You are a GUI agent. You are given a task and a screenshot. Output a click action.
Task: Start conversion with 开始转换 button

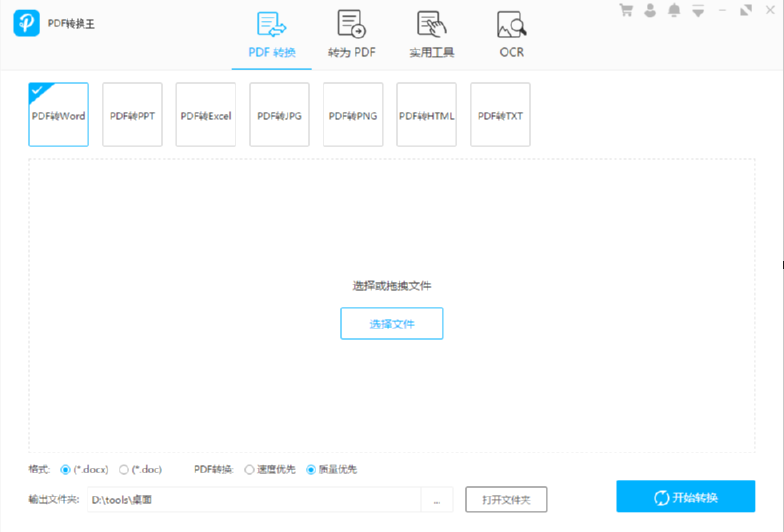point(686,496)
